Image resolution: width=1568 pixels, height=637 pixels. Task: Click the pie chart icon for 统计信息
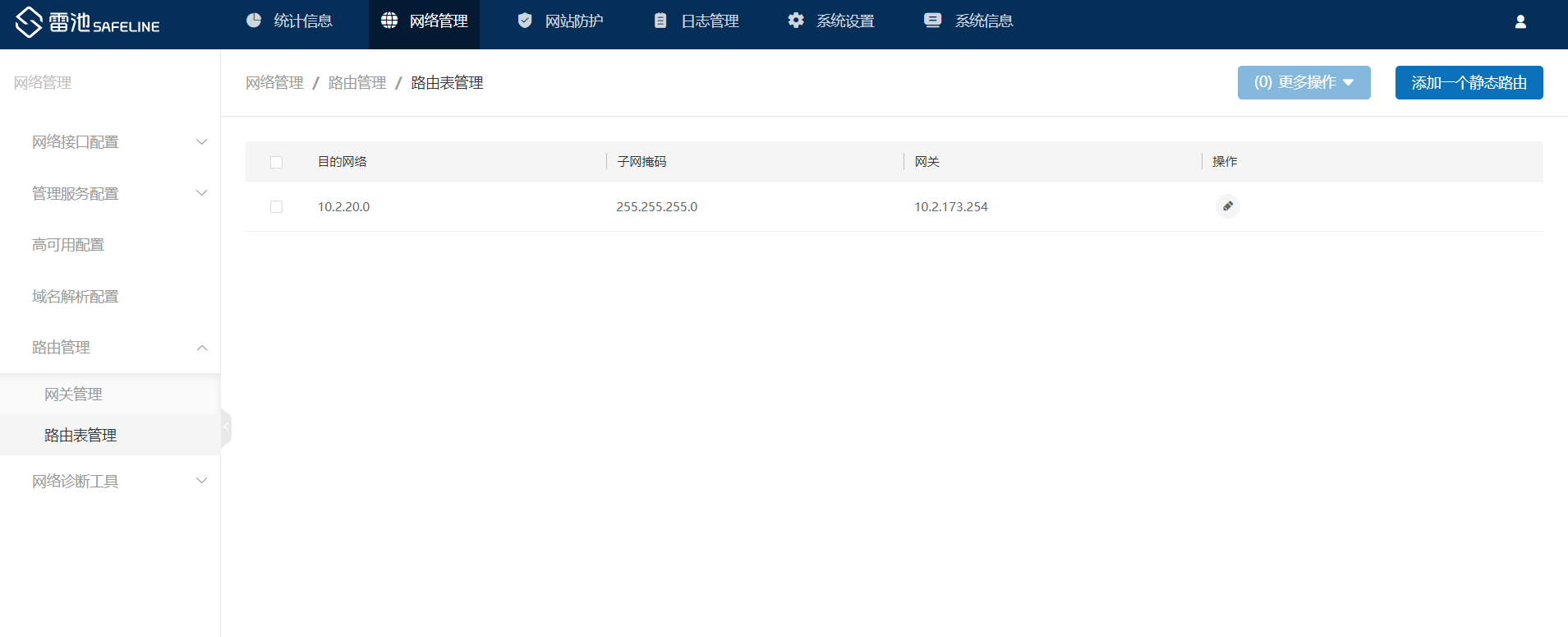254,21
